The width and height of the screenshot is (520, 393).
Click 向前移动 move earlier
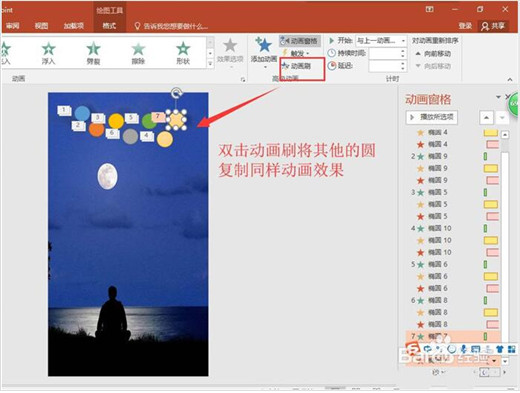click(x=433, y=53)
